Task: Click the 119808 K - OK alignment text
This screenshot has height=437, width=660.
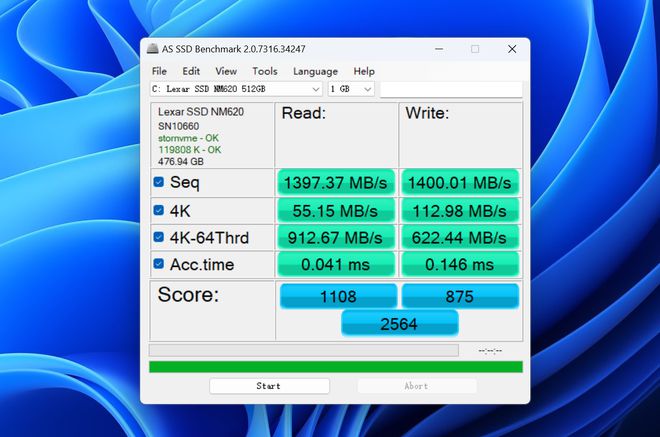Action: pyautogui.click(x=189, y=150)
